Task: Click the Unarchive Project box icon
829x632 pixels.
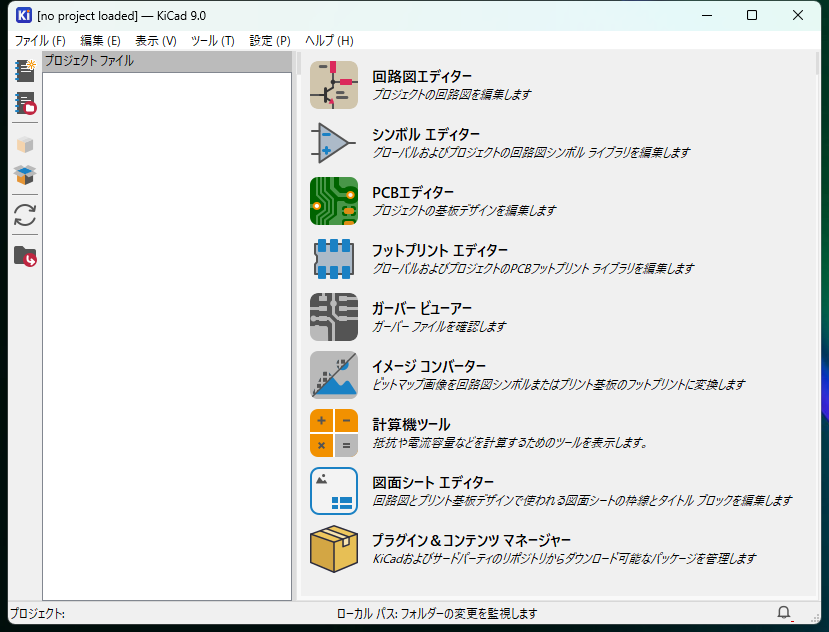Action: pyautogui.click(x=25, y=175)
